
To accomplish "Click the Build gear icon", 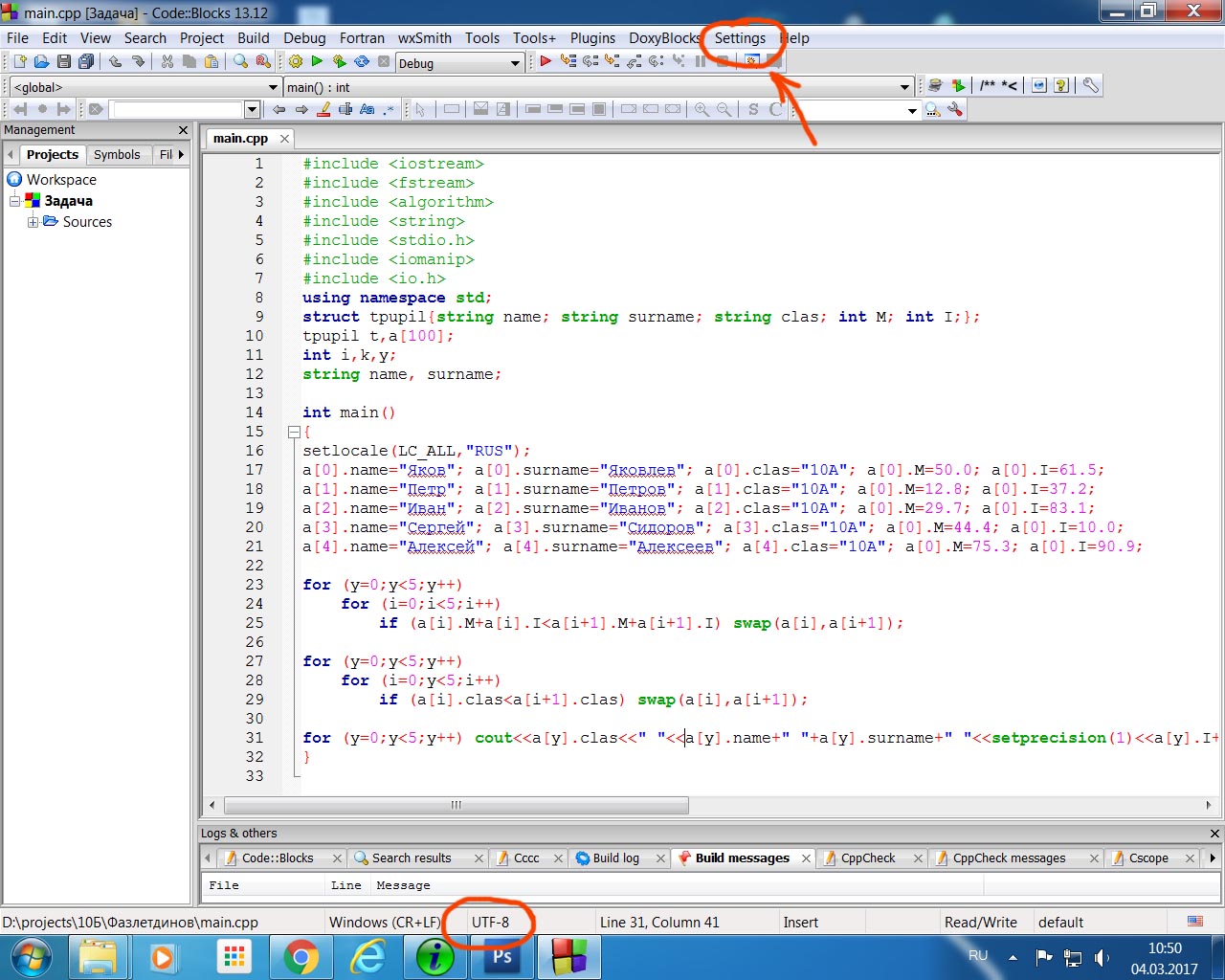I will (296, 62).
